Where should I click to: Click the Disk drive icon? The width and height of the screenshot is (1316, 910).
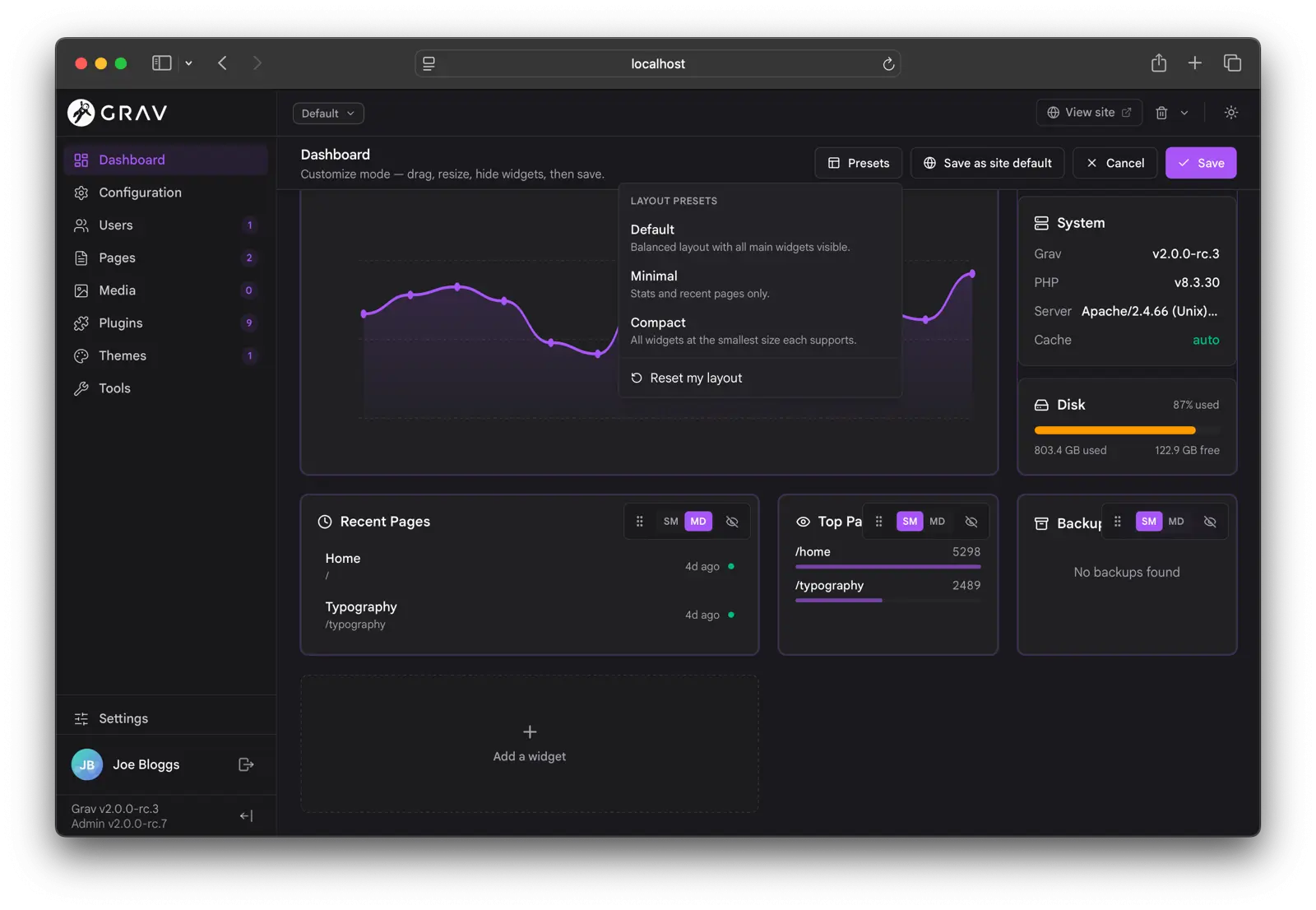point(1041,405)
